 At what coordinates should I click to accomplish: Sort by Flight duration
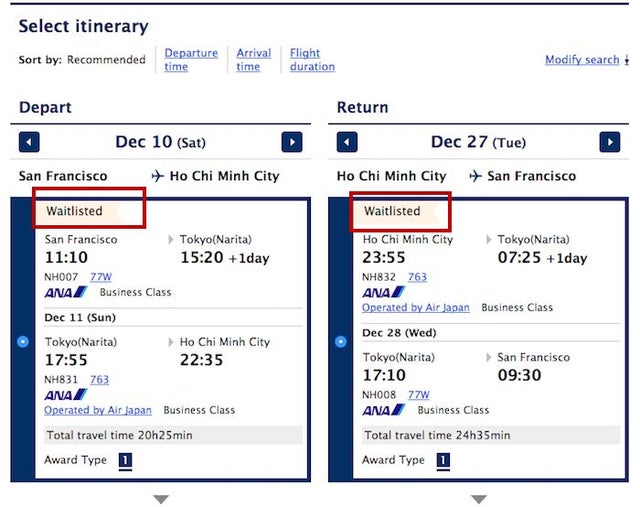312,60
